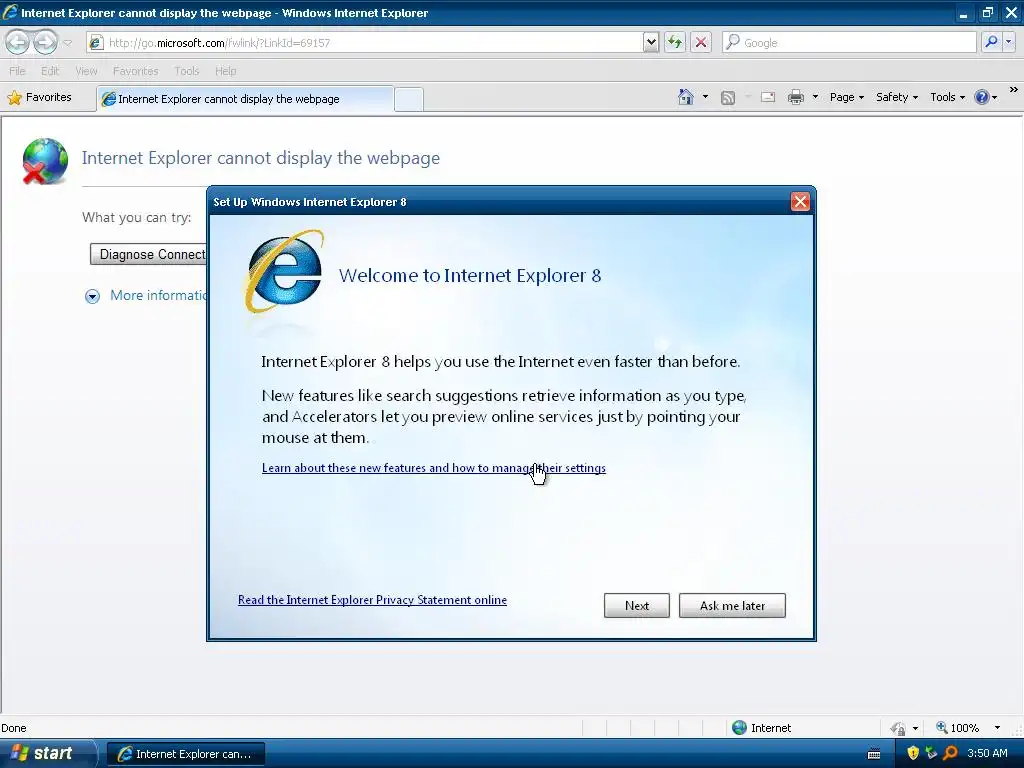Image resolution: width=1024 pixels, height=768 pixels.
Task: Click the Ask me later button
Action: [x=732, y=605]
